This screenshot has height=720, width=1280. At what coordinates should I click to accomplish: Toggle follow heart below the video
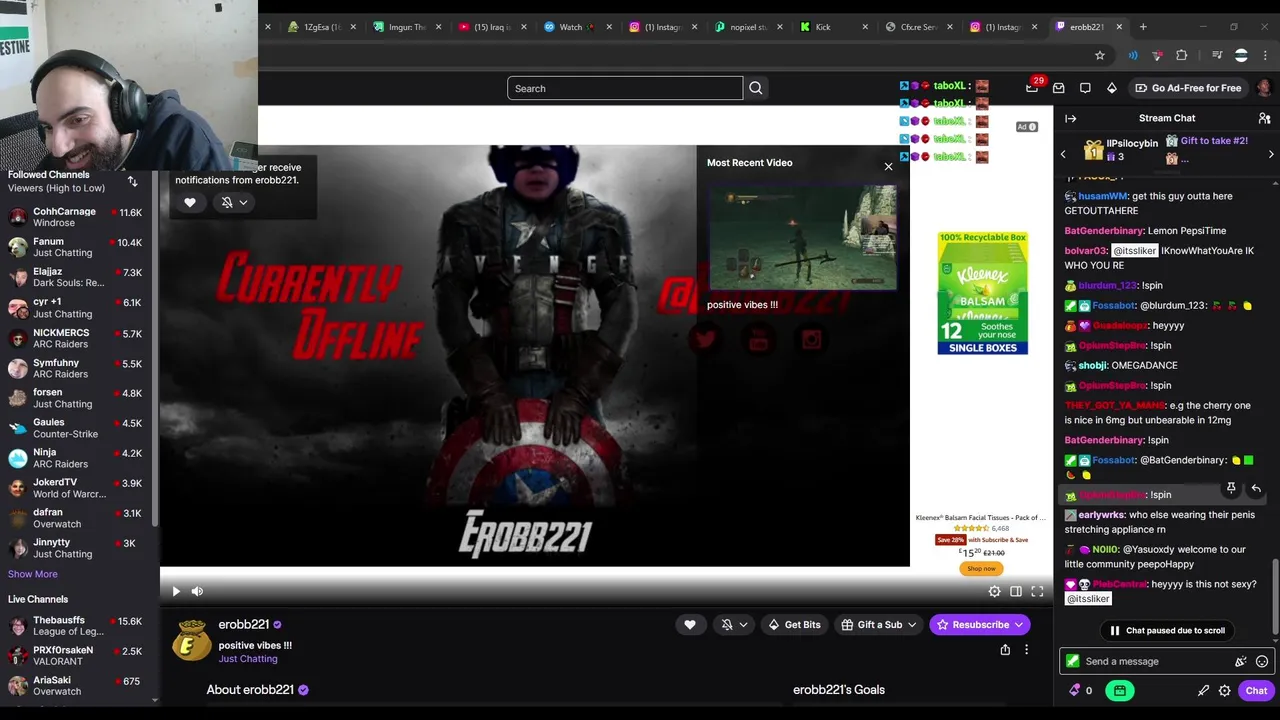click(x=689, y=625)
